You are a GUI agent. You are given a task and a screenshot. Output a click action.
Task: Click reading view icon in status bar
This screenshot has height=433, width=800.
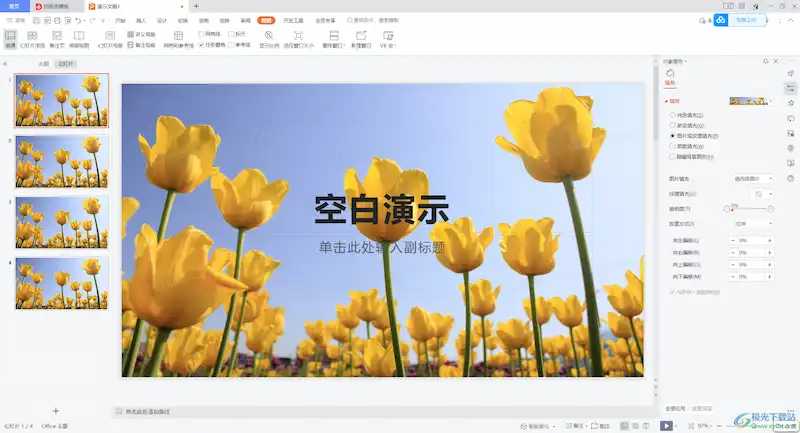(646, 426)
